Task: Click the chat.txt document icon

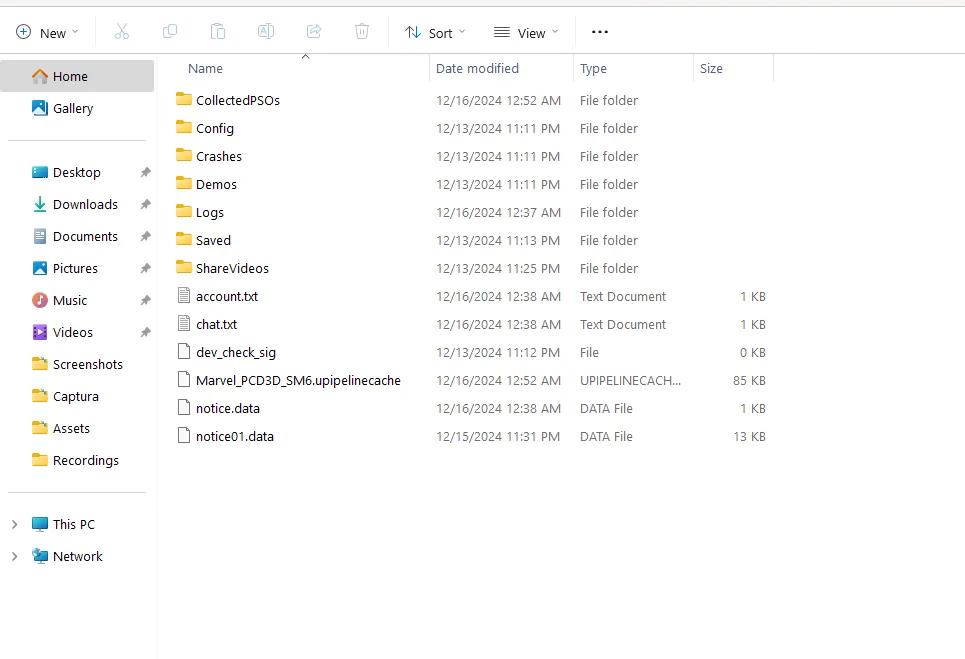Action: [x=183, y=323]
